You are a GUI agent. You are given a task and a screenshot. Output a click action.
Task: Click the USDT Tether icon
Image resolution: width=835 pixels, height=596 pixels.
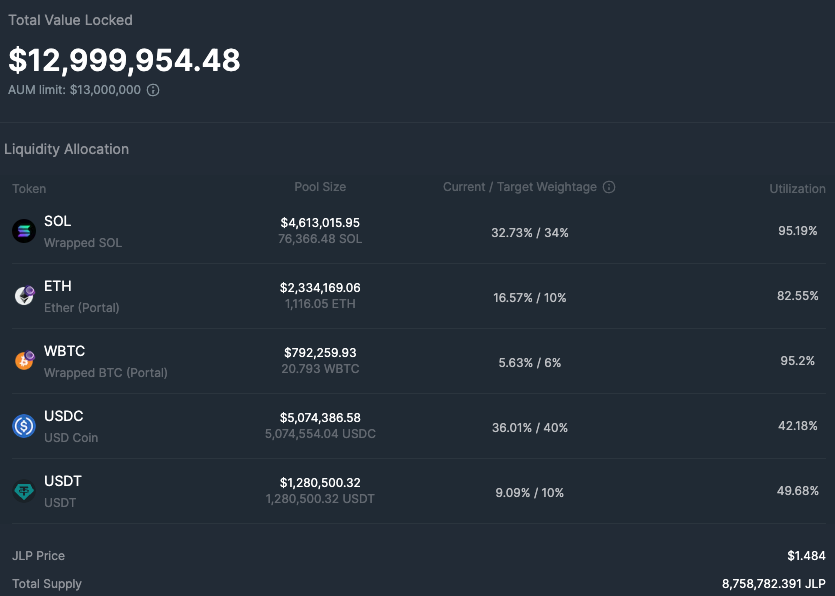pyautogui.click(x=24, y=491)
